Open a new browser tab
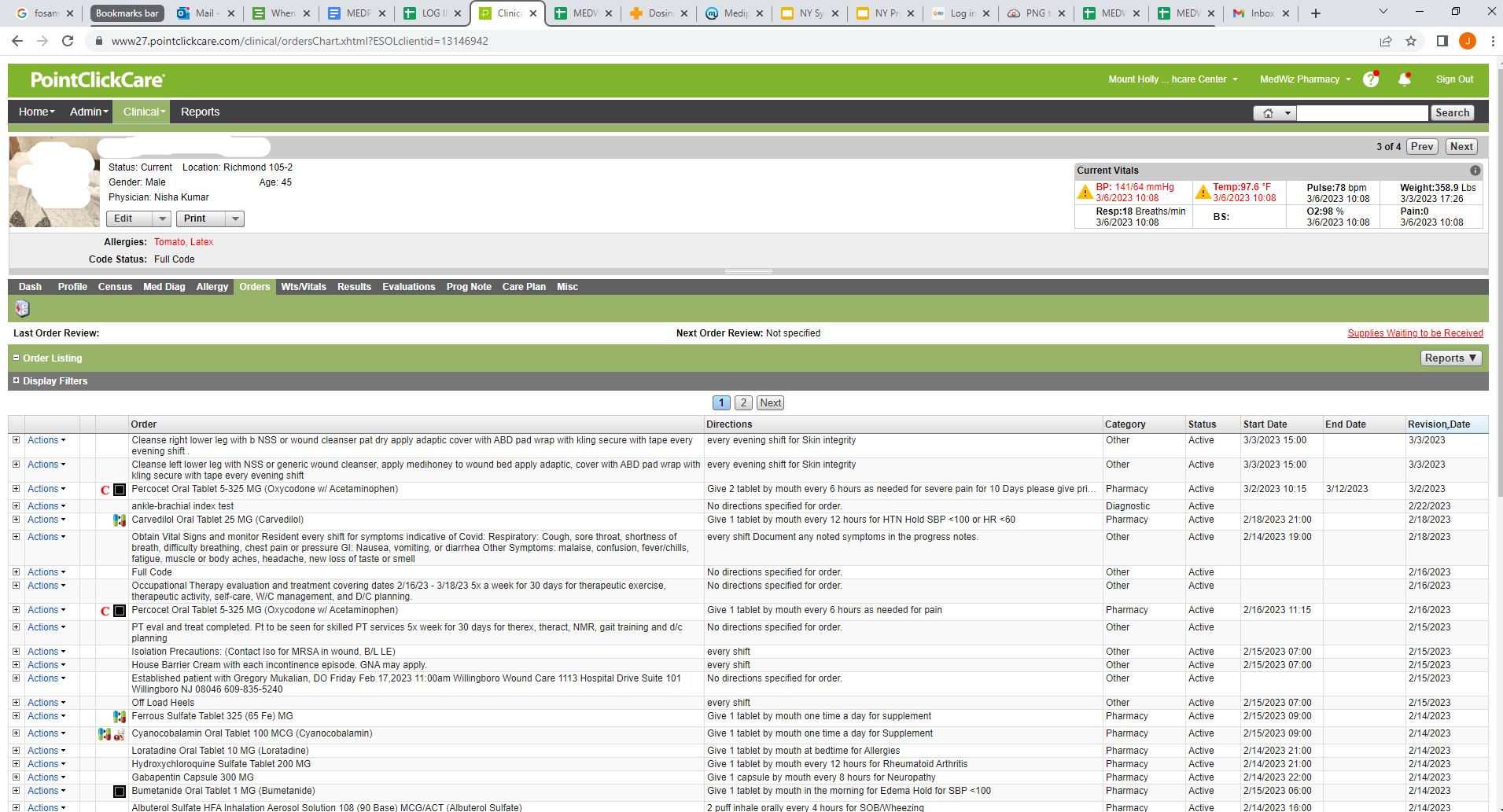Screen dimensions: 1503x812 (x=1316, y=13)
